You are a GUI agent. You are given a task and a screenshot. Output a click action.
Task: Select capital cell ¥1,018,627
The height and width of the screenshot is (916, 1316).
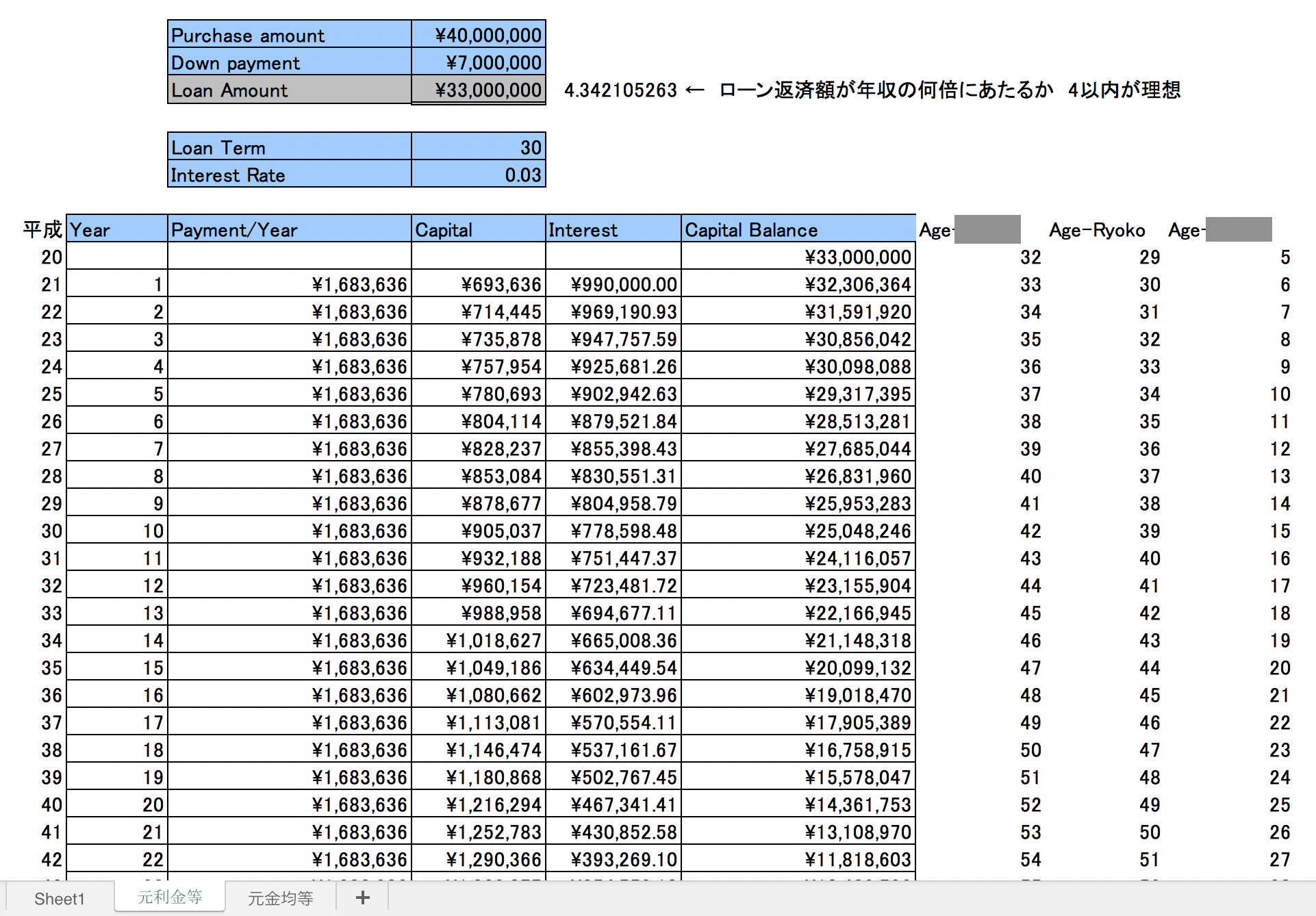point(479,640)
